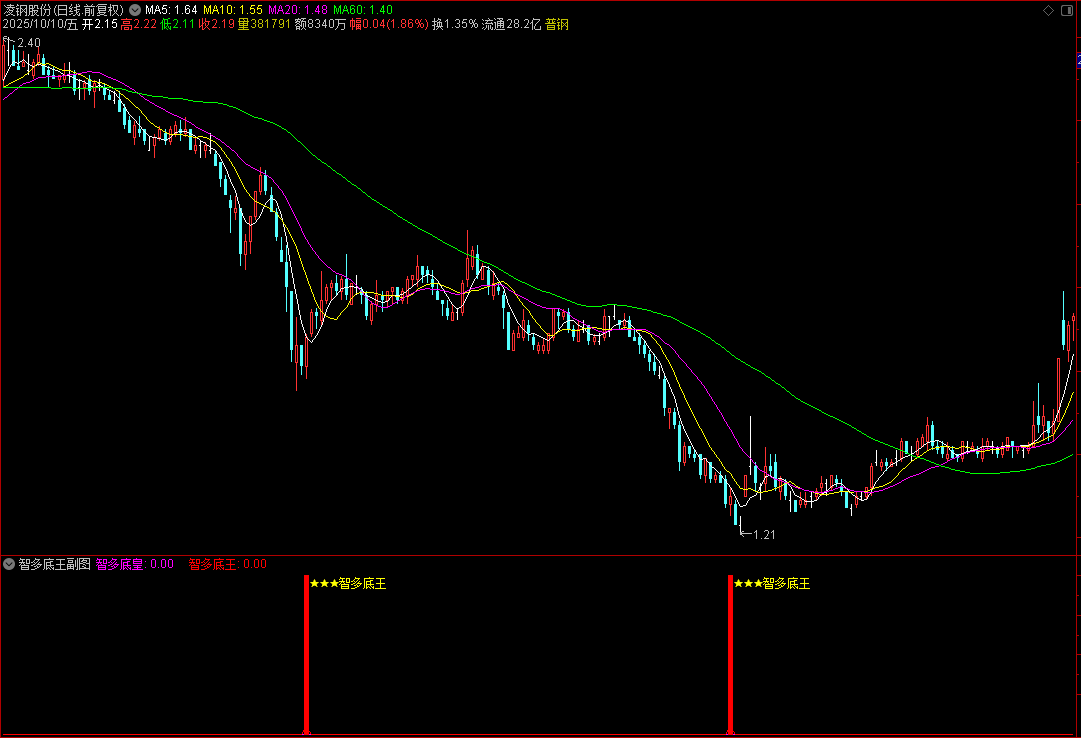This screenshot has height=738, width=1081.
Task: Open the dropdown circle next to 凌钢股份 title
Action: click(x=135, y=10)
